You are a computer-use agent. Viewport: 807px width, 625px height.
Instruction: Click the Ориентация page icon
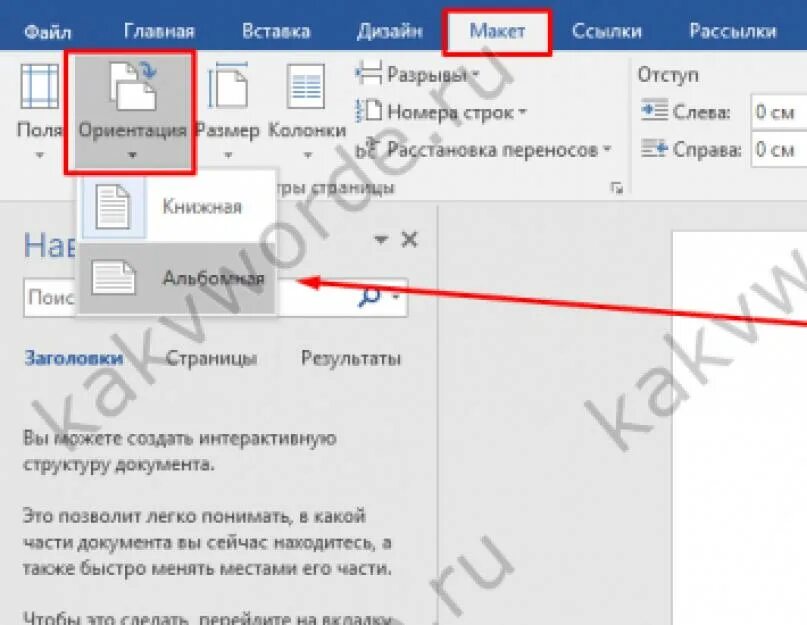[x=133, y=86]
